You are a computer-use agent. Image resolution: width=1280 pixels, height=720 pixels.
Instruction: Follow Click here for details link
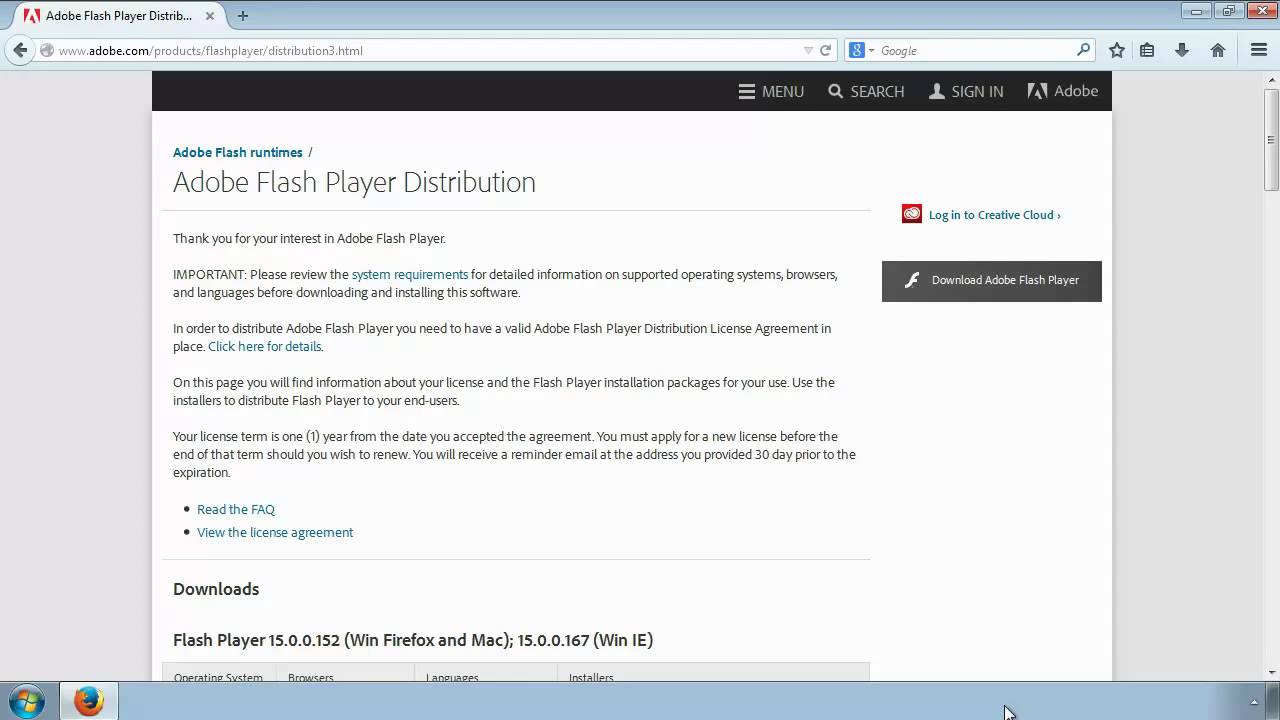pyautogui.click(x=265, y=346)
